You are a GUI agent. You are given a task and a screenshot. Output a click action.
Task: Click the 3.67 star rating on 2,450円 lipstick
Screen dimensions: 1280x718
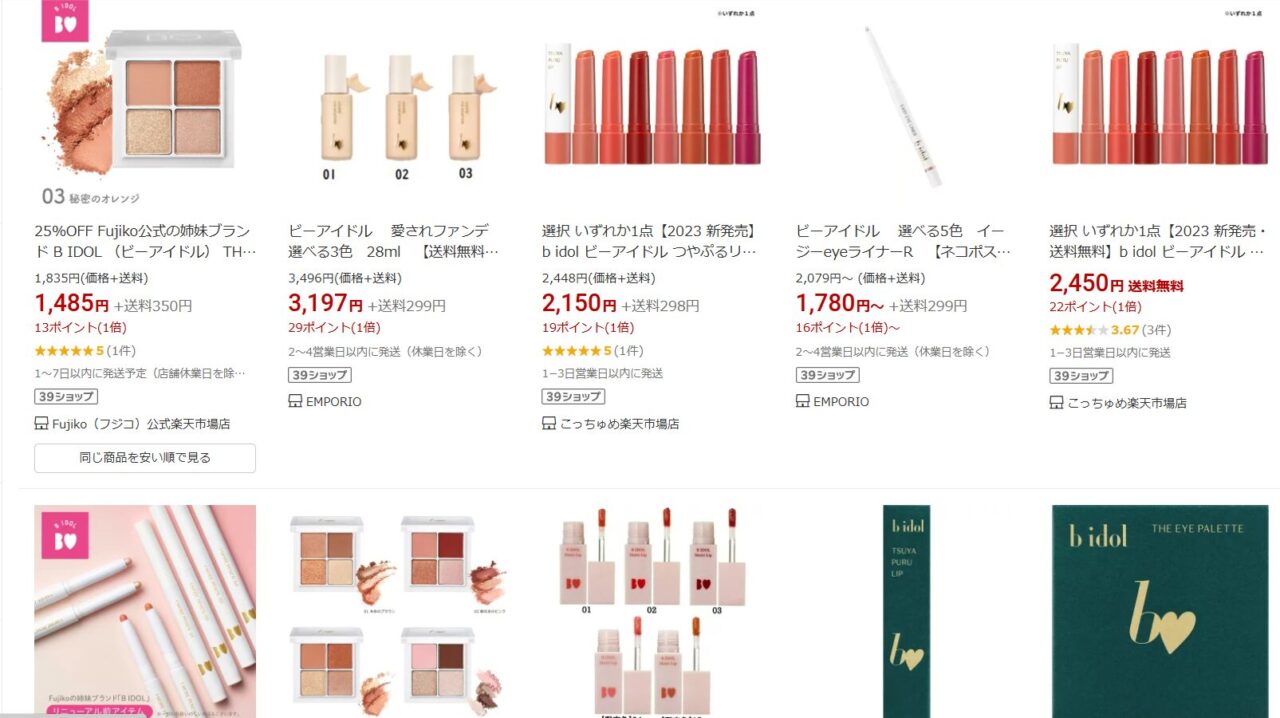point(1110,330)
